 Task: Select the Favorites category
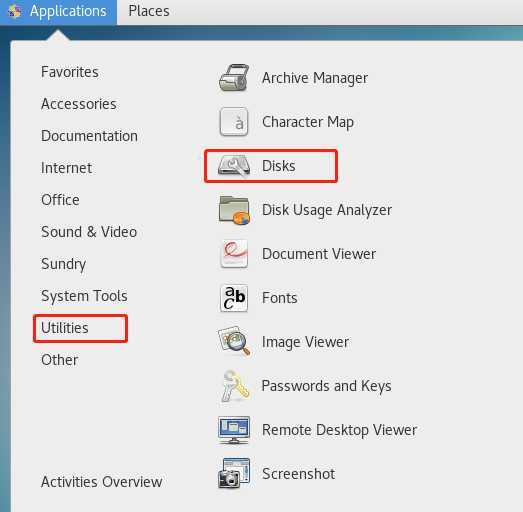[70, 72]
